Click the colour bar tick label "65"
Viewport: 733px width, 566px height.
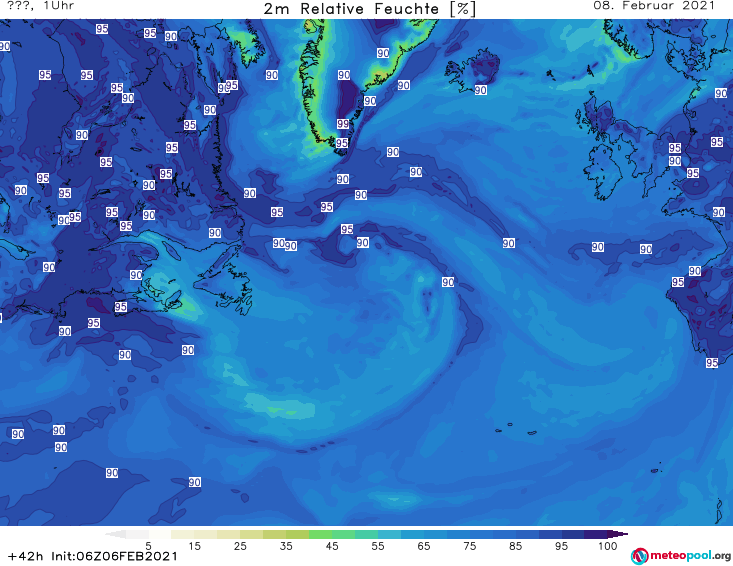[424, 546]
